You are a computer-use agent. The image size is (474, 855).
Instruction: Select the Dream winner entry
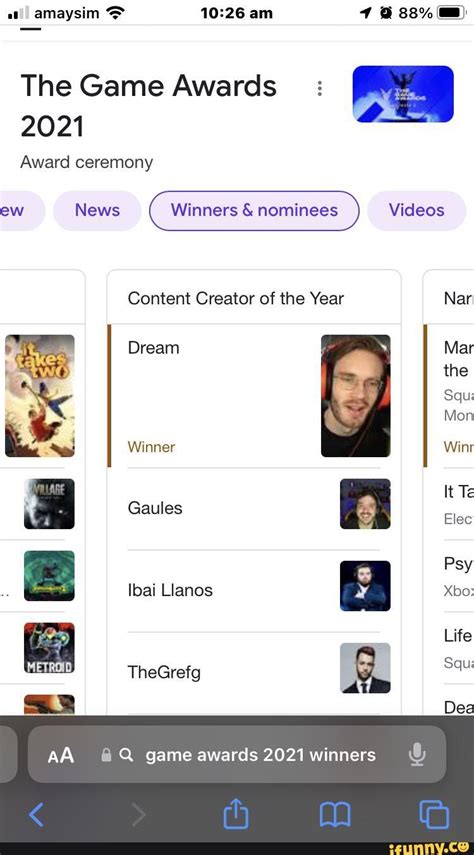[x=254, y=396]
